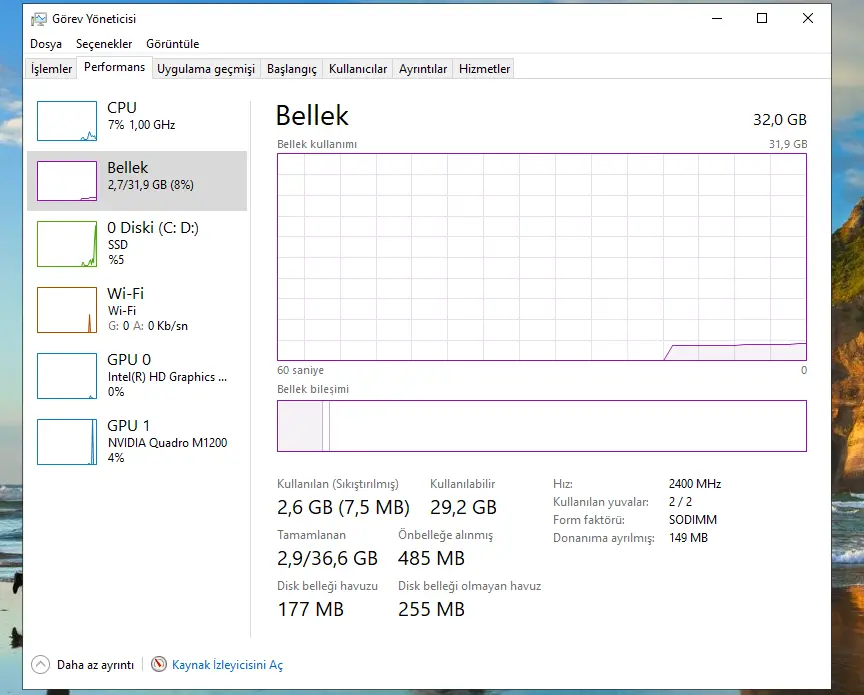864x695 pixels.
Task: Click the 2,9/36,6 GB committed value
Action: click(x=327, y=558)
